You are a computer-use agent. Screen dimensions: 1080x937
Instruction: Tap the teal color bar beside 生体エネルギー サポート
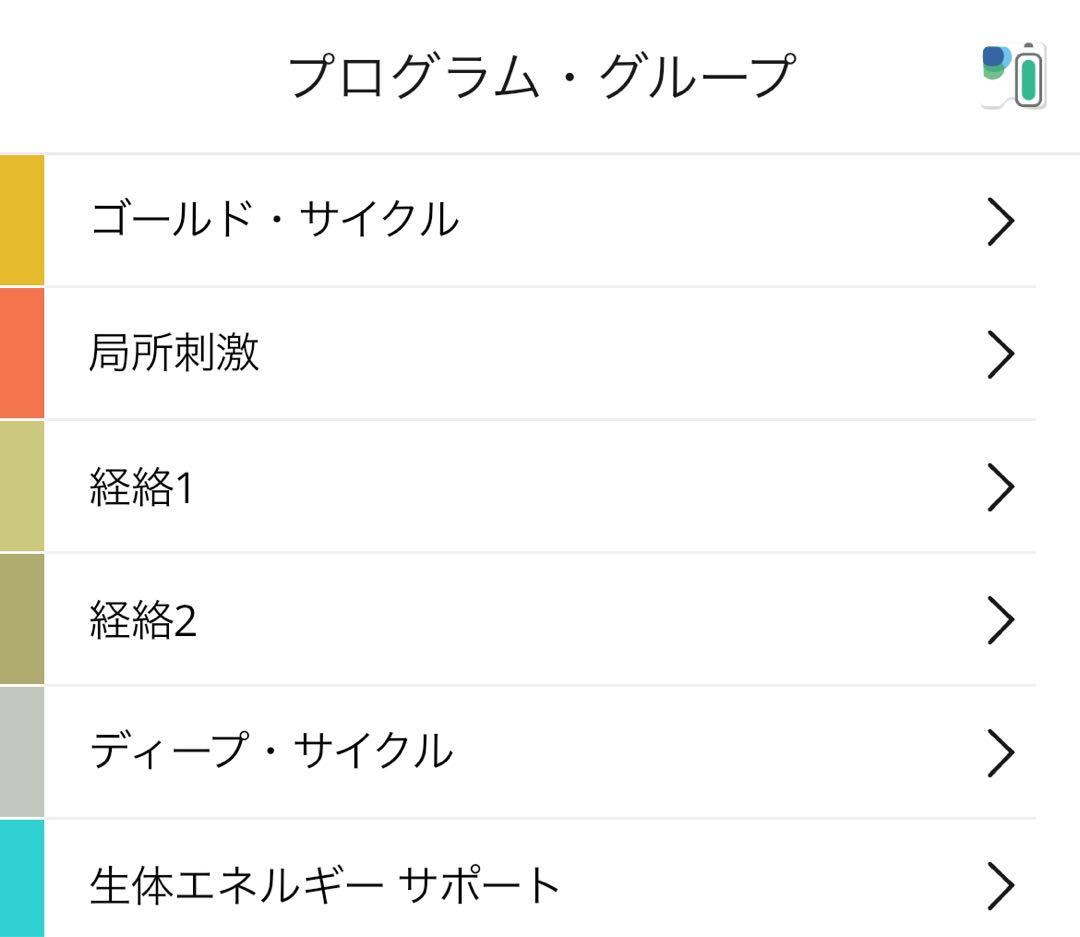21,882
